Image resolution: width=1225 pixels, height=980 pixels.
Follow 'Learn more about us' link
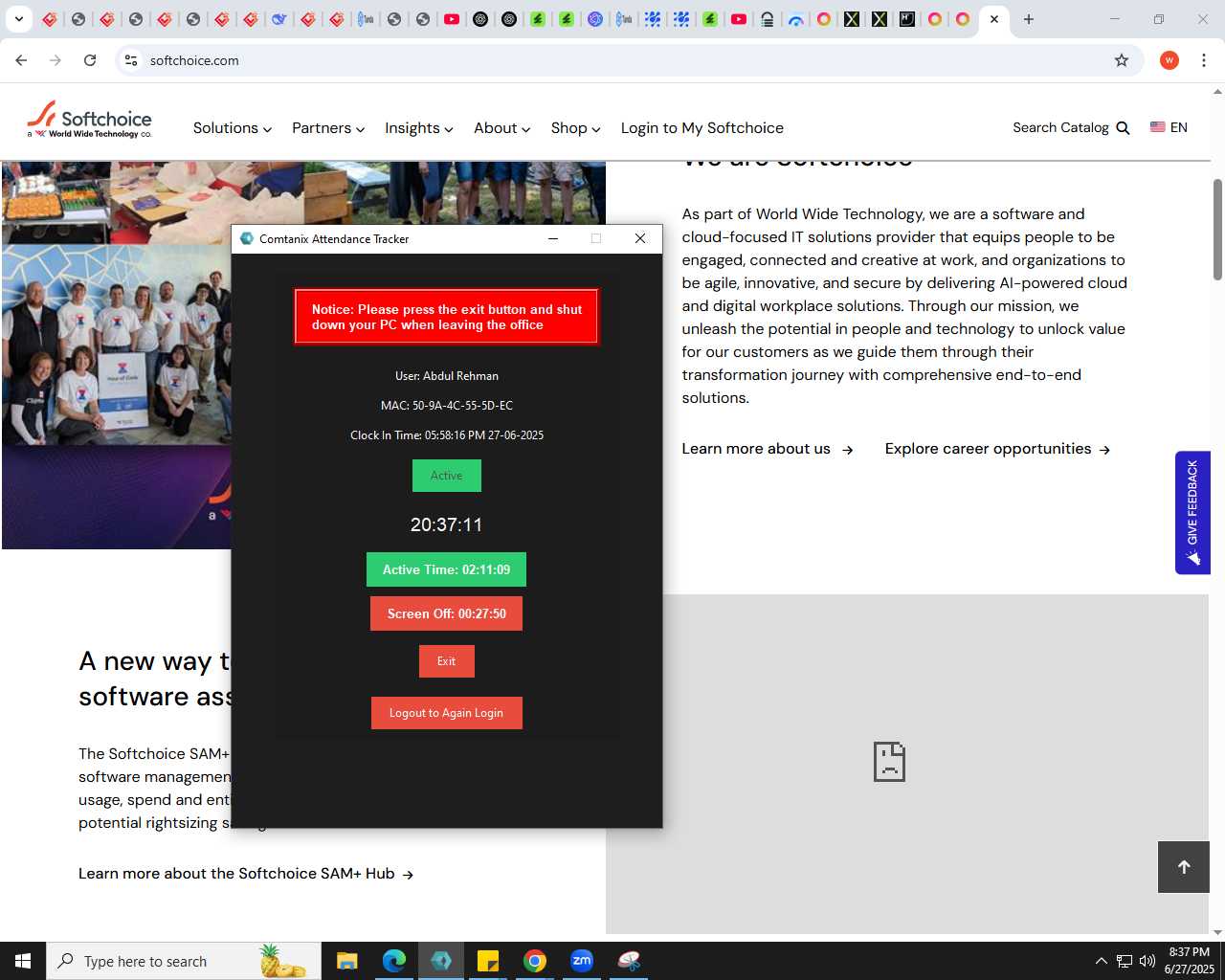coord(767,449)
